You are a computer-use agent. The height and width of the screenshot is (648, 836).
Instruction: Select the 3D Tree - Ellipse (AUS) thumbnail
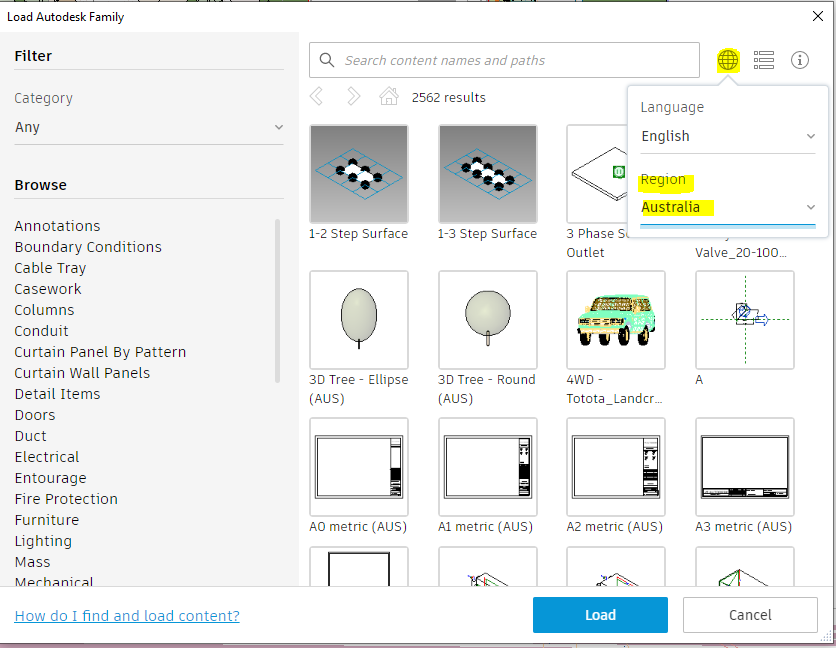[358, 319]
